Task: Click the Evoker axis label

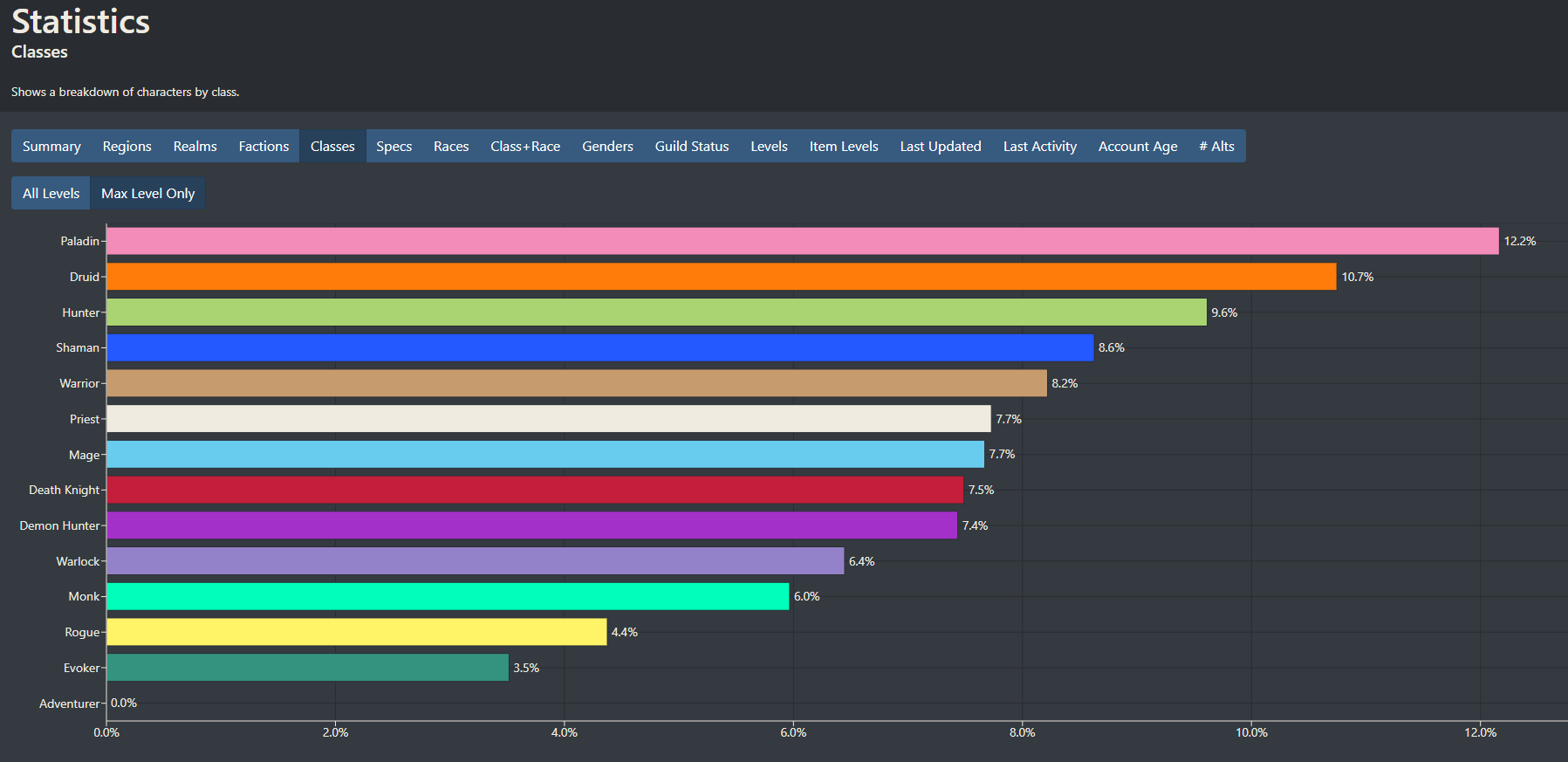Action: [x=81, y=668]
